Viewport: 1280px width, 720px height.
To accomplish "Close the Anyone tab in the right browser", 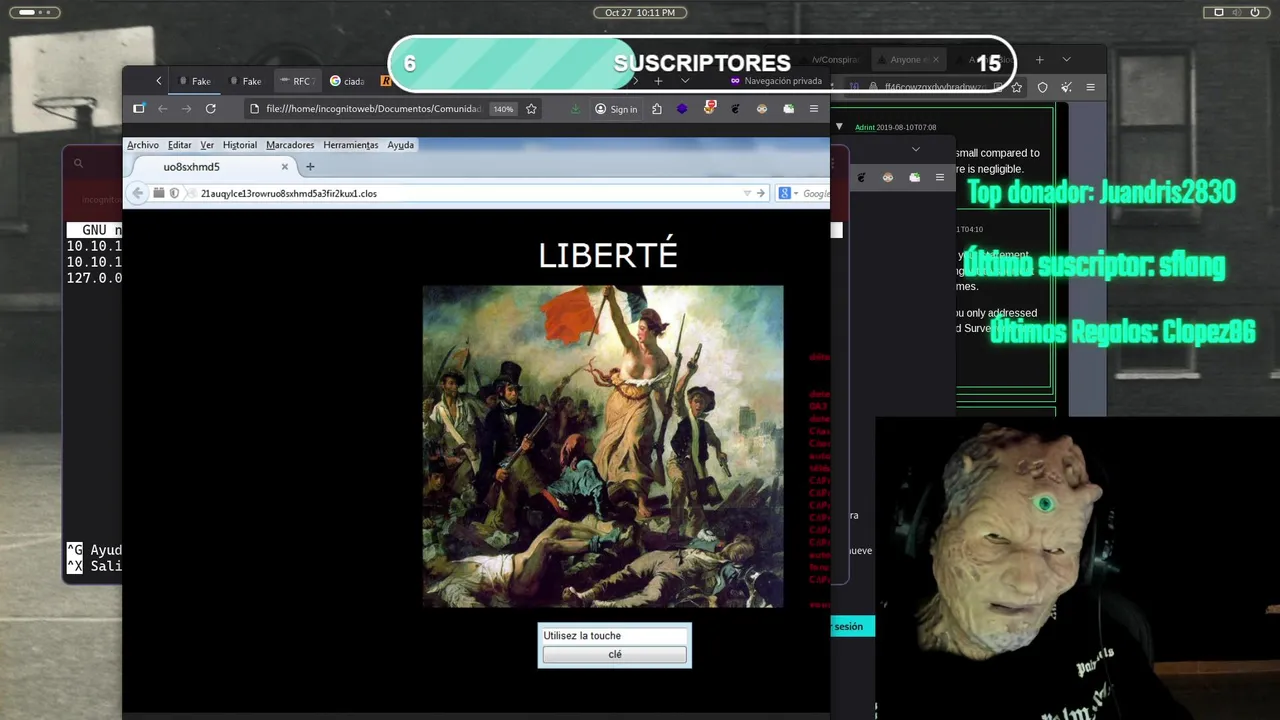I will pyautogui.click(x=936, y=60).
